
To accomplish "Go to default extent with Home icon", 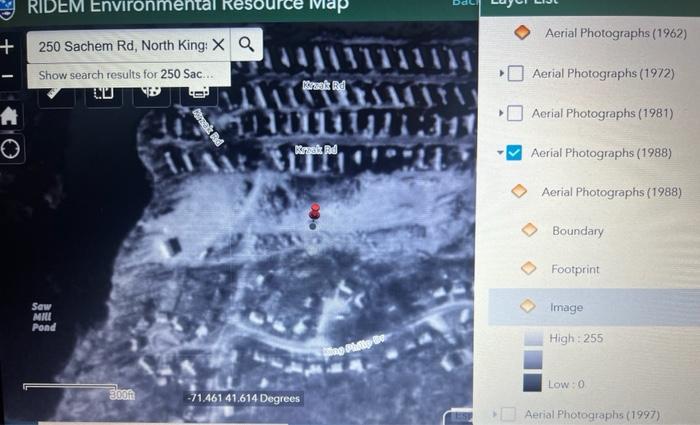I will [x=9, y=116].
